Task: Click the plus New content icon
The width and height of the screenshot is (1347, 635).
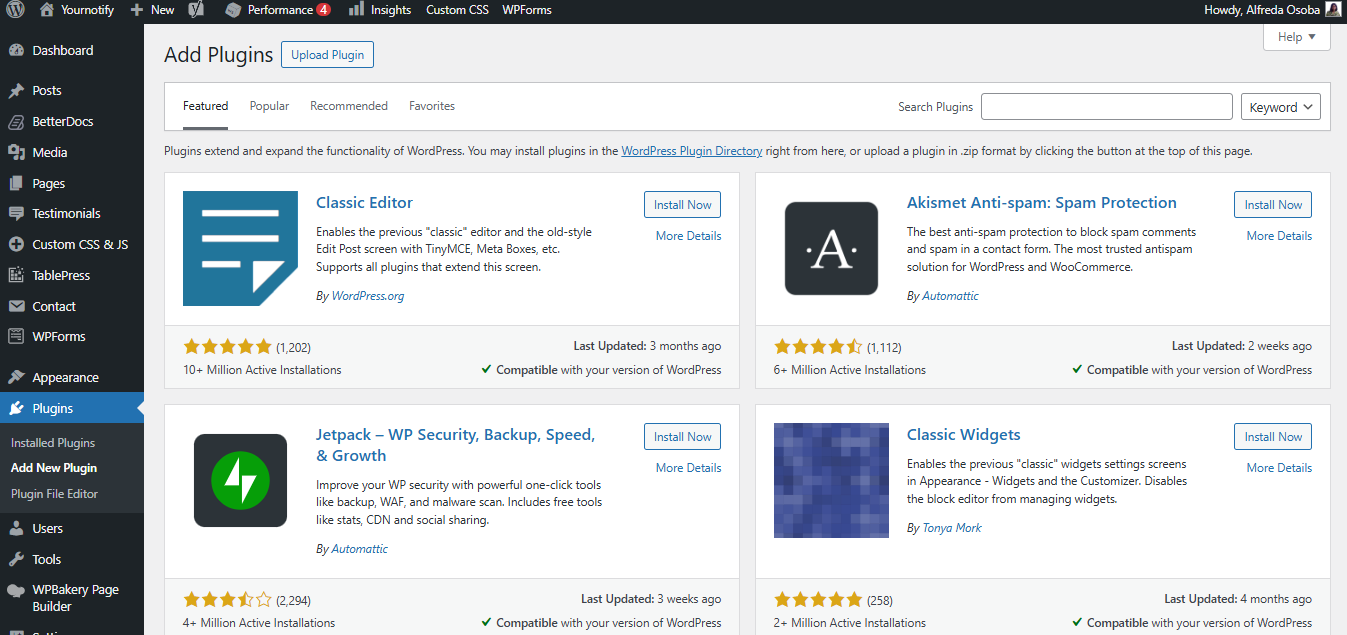Action: coord(137,10)
